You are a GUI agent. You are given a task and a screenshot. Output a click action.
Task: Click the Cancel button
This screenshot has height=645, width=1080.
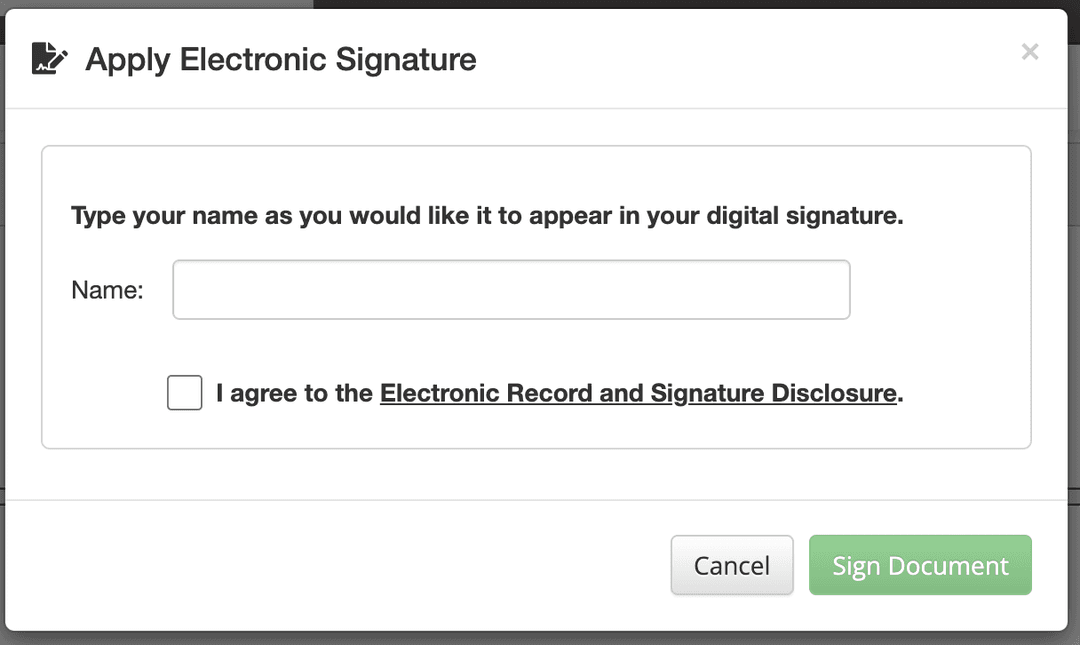click(x=731, y=565)
